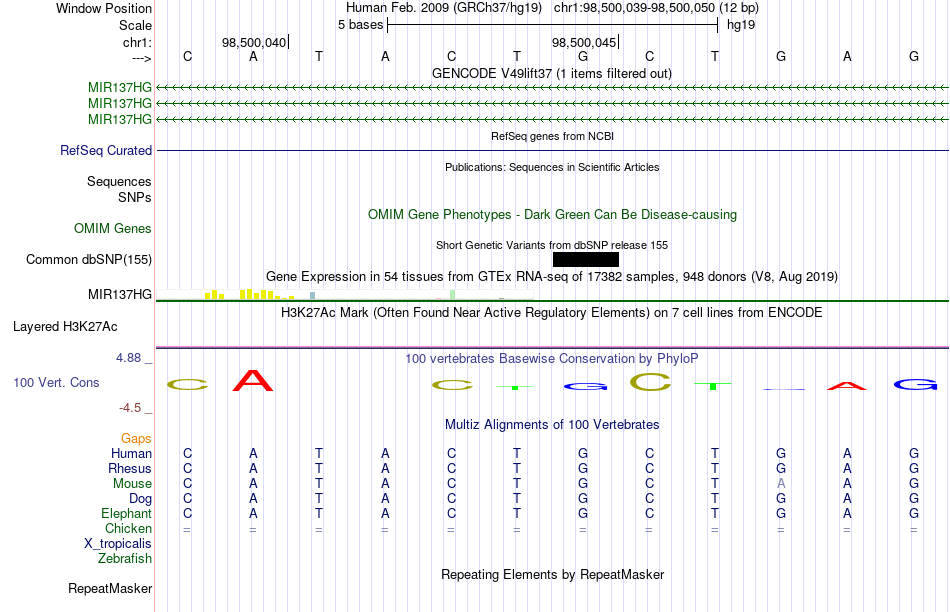The image size is (950, 612).
Task: Click the Layered H3K27Ac label
Action: (65, 327)
